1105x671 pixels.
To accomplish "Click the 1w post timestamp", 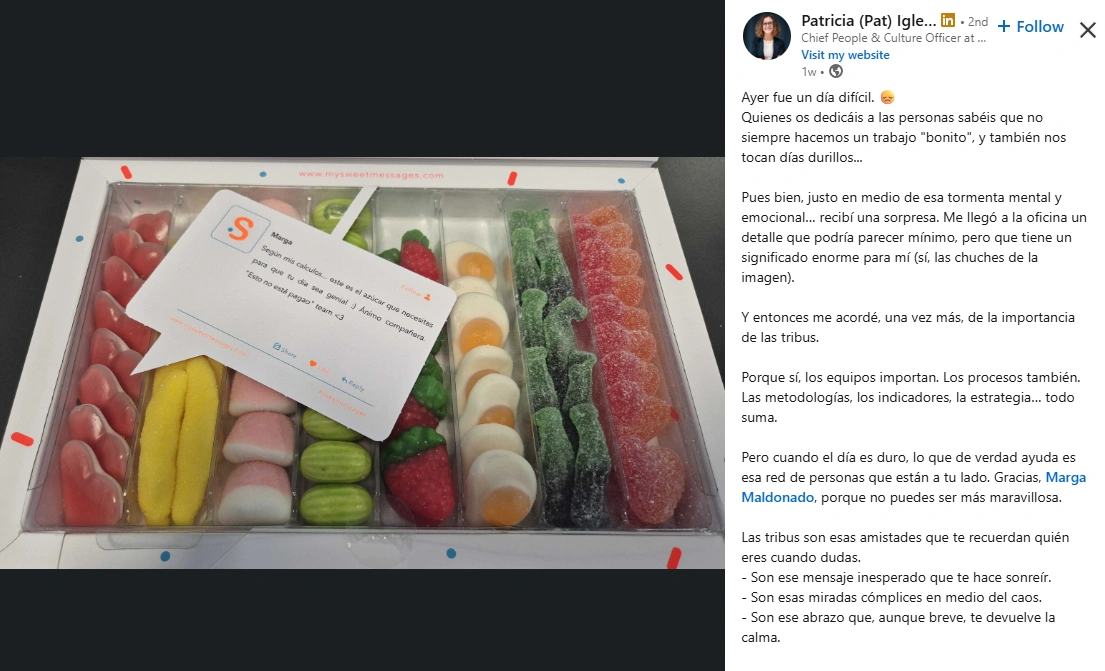I will [x=808, y=71].
